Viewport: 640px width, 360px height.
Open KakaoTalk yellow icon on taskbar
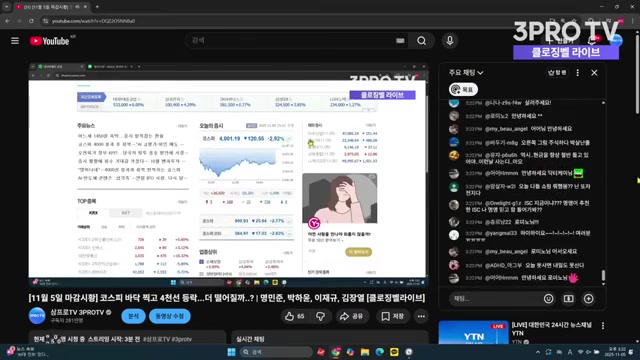pyautogui.click(x=394, y=352)
